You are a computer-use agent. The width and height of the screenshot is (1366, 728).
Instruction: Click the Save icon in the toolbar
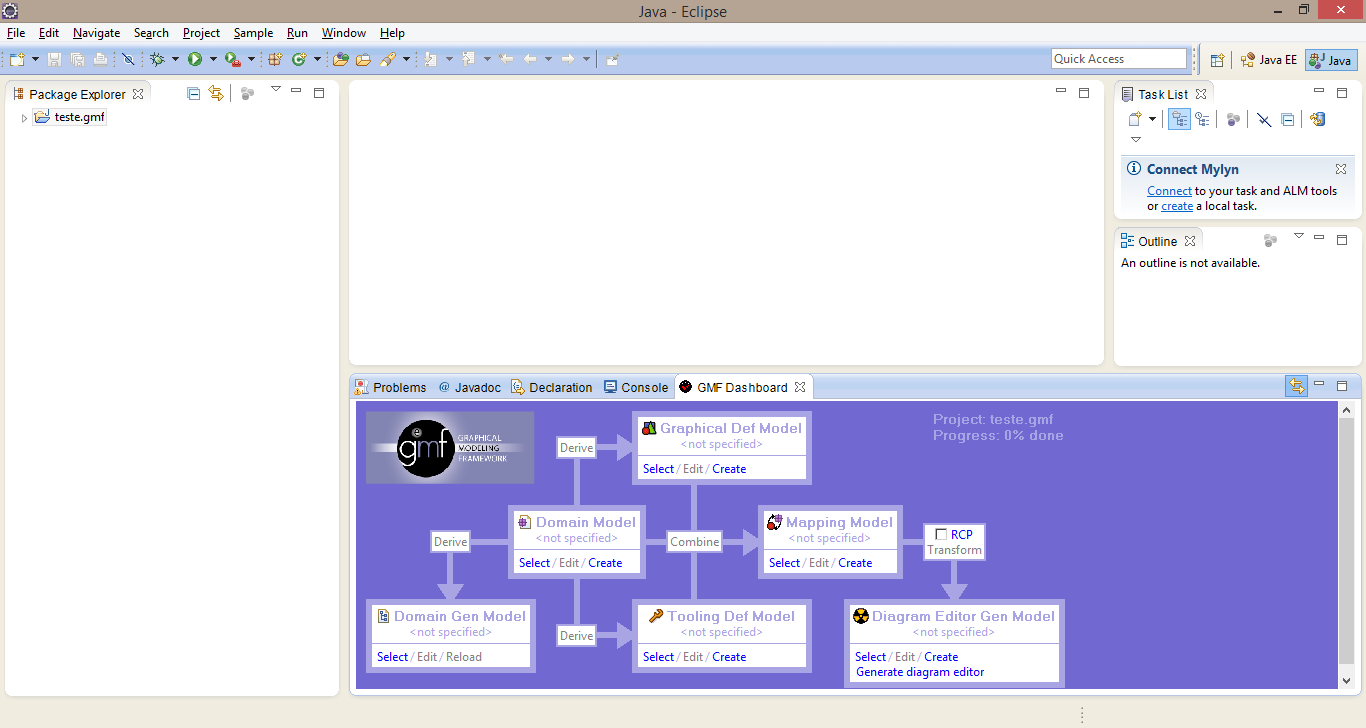click(x=55, y=60)
